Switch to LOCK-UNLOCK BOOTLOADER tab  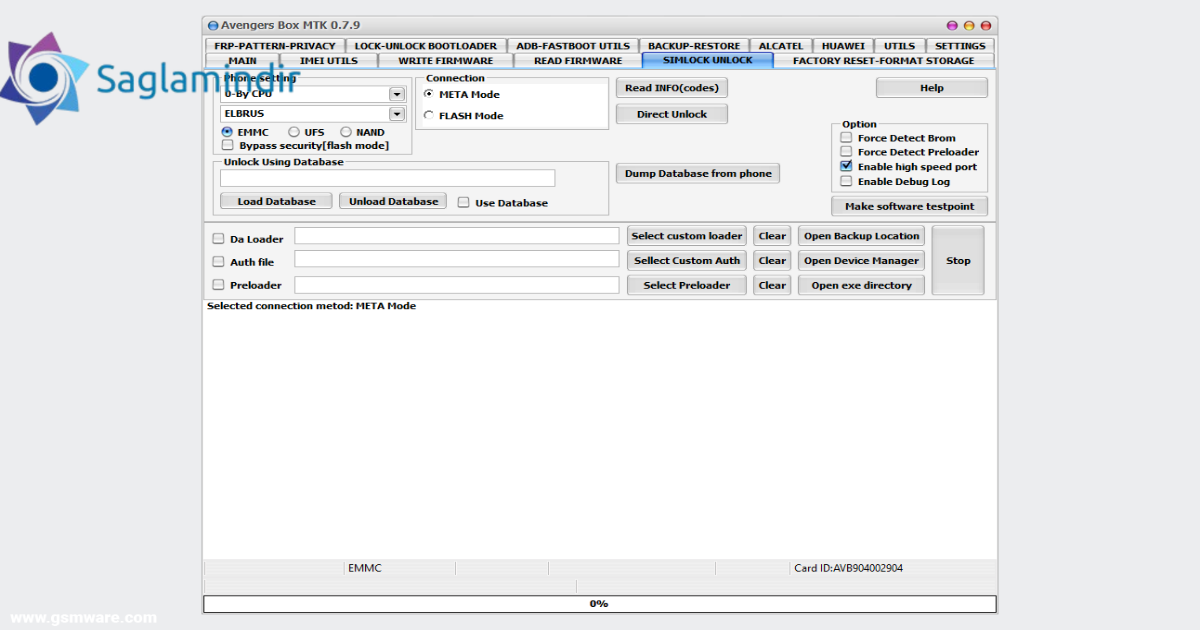tap(426, 46)
